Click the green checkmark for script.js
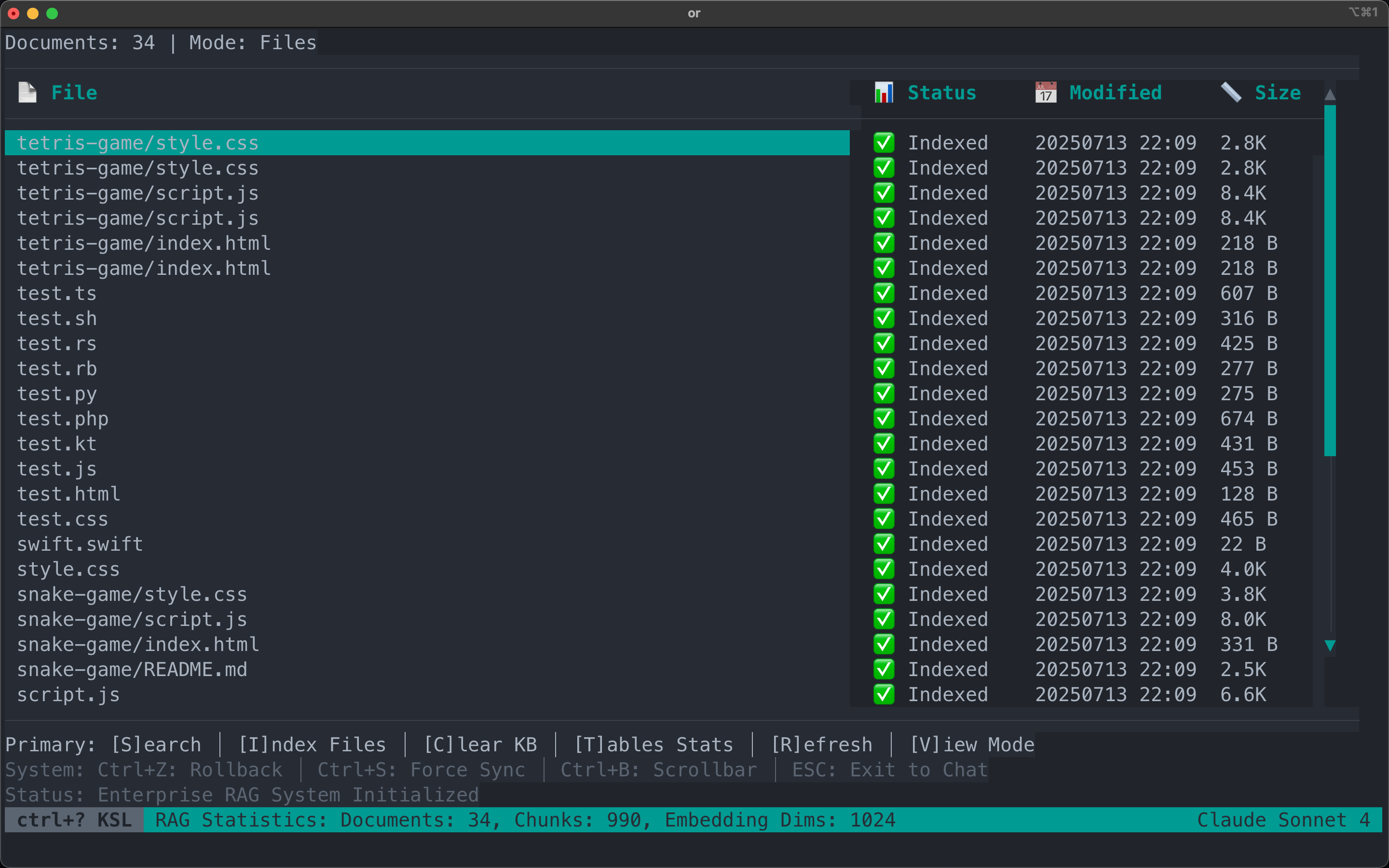 point(884,694)
